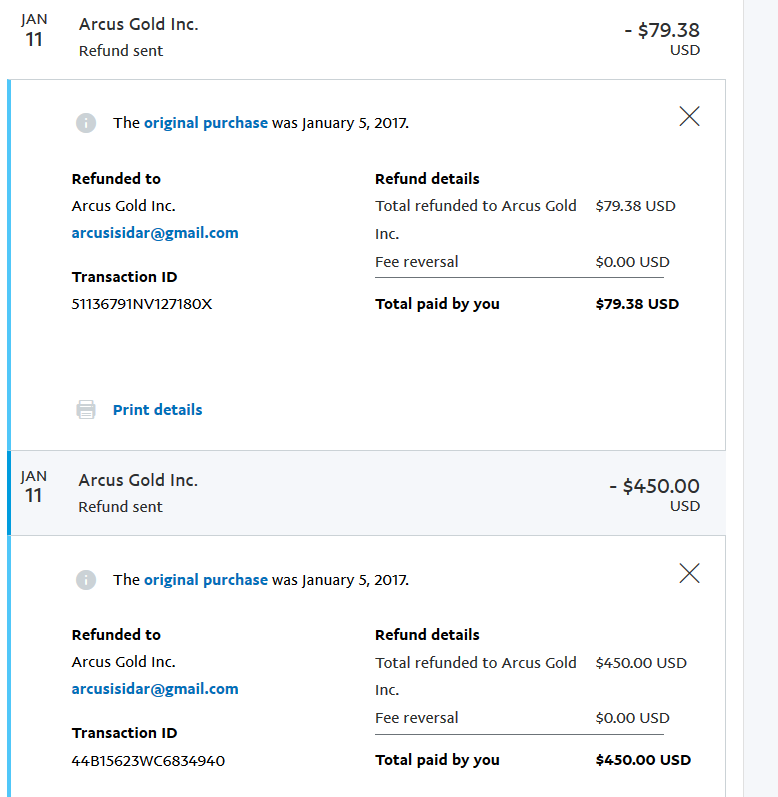Click info icon in the $450.00 refund panel
This screenshot has width=778, height=797.
coord(86,580)
